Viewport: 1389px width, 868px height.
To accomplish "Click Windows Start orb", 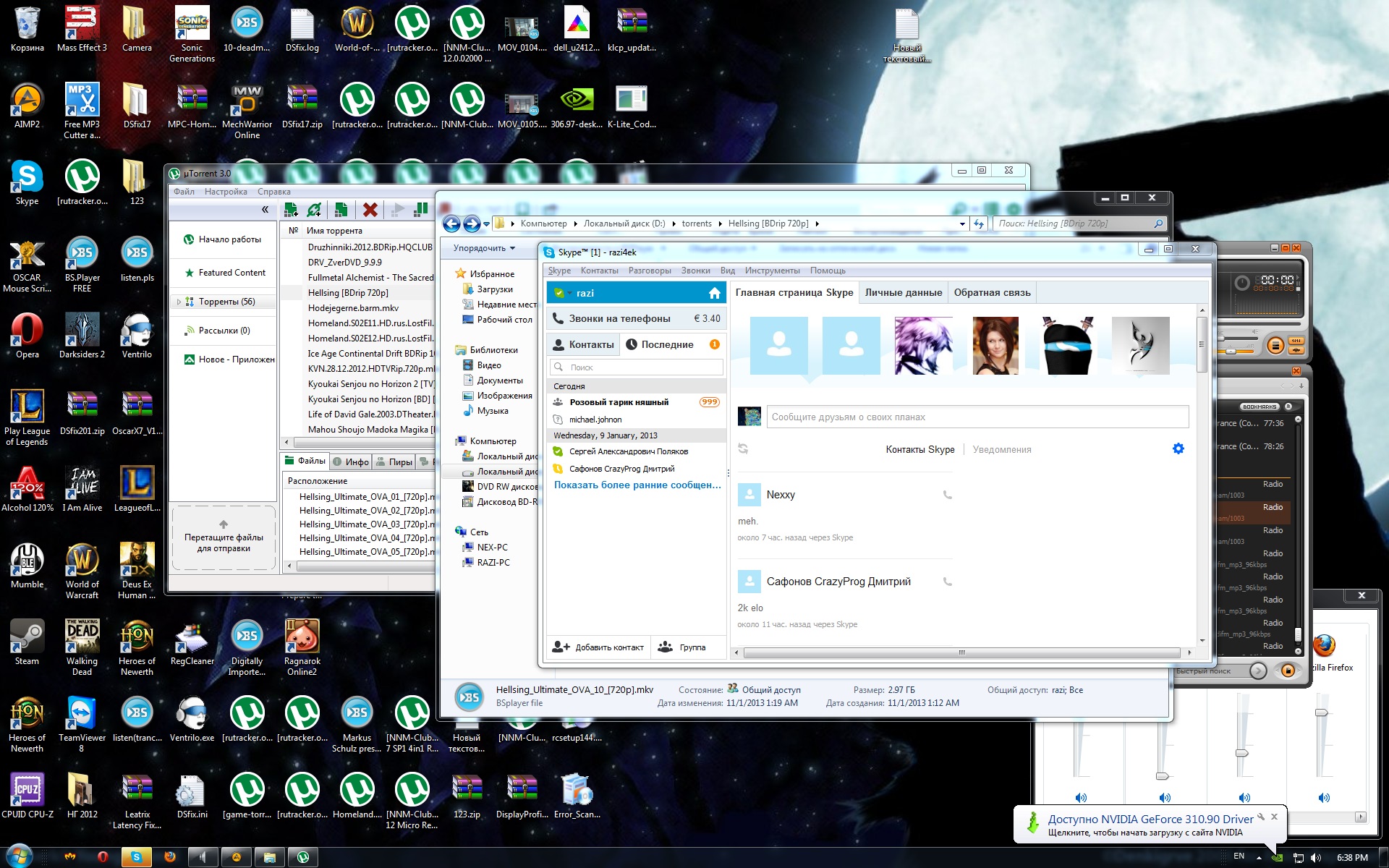I will (20, 856).
